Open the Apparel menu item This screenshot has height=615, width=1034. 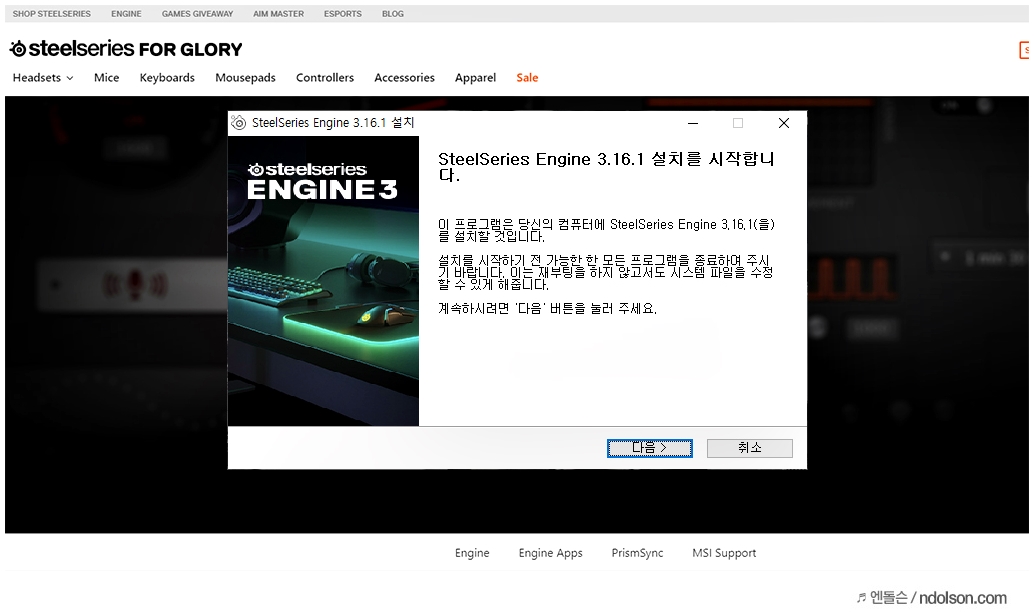pyautogui.click(x=475, y=78)
